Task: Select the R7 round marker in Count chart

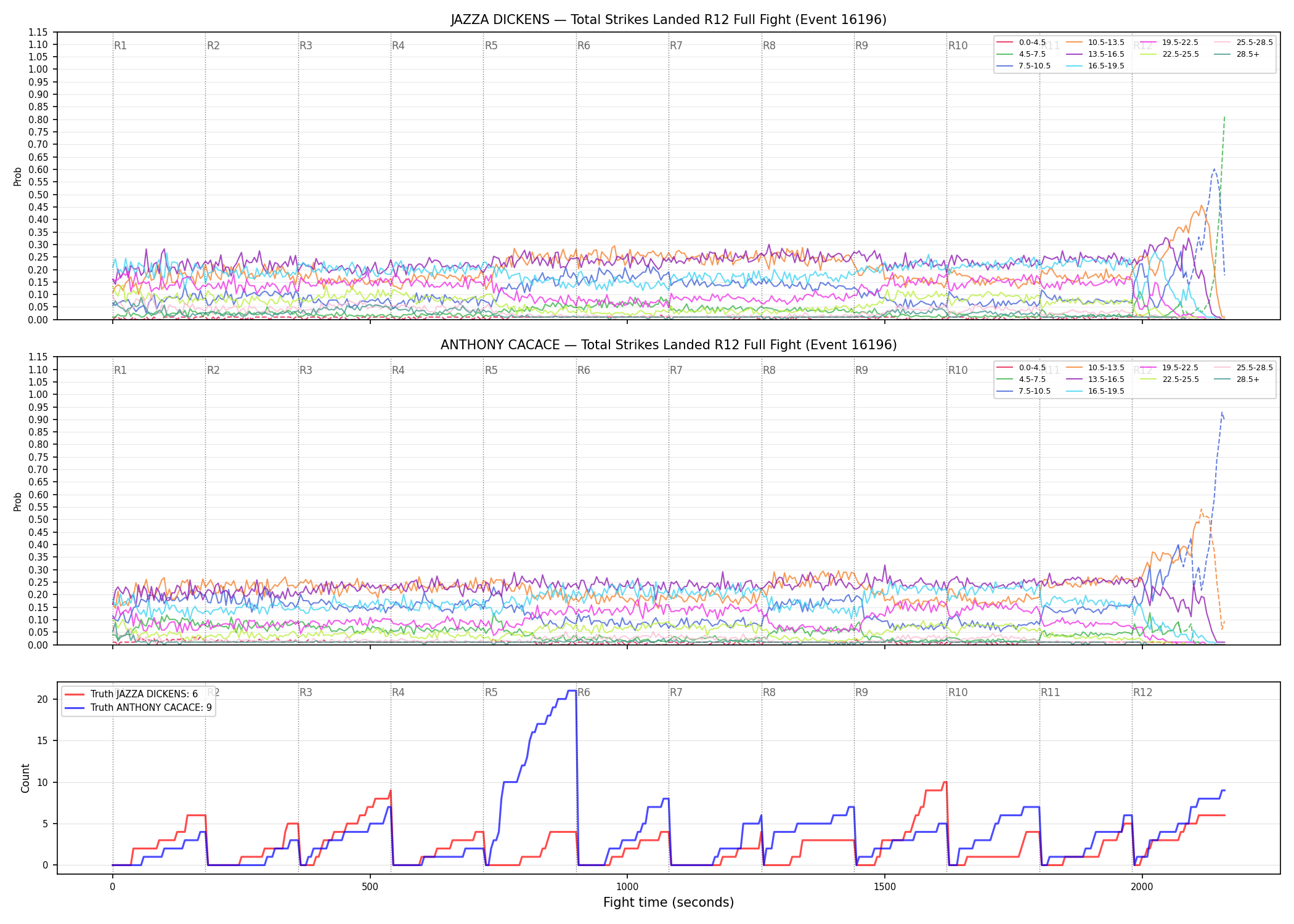Action: click(676, 692)
